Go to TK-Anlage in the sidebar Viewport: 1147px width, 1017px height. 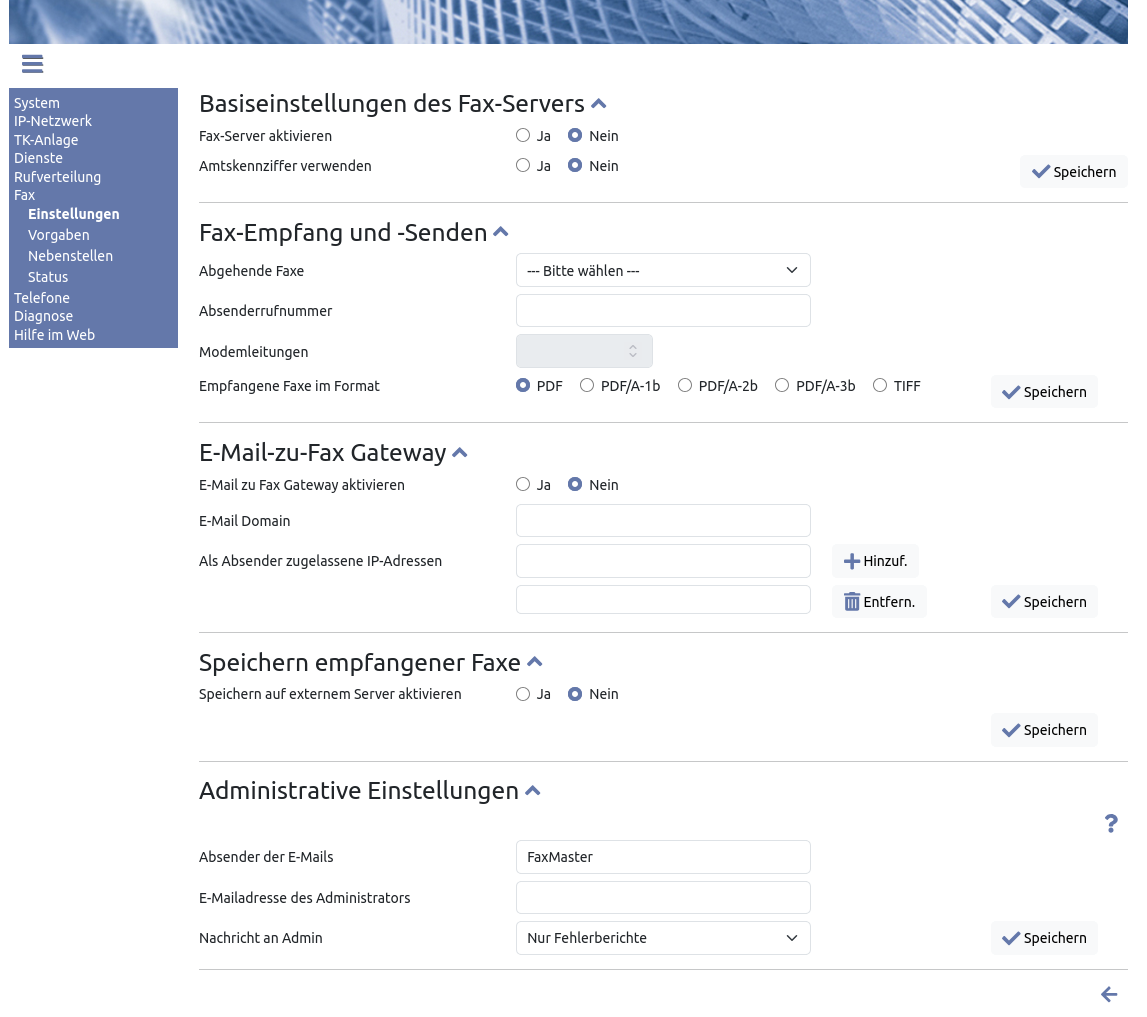coord(46,140)
